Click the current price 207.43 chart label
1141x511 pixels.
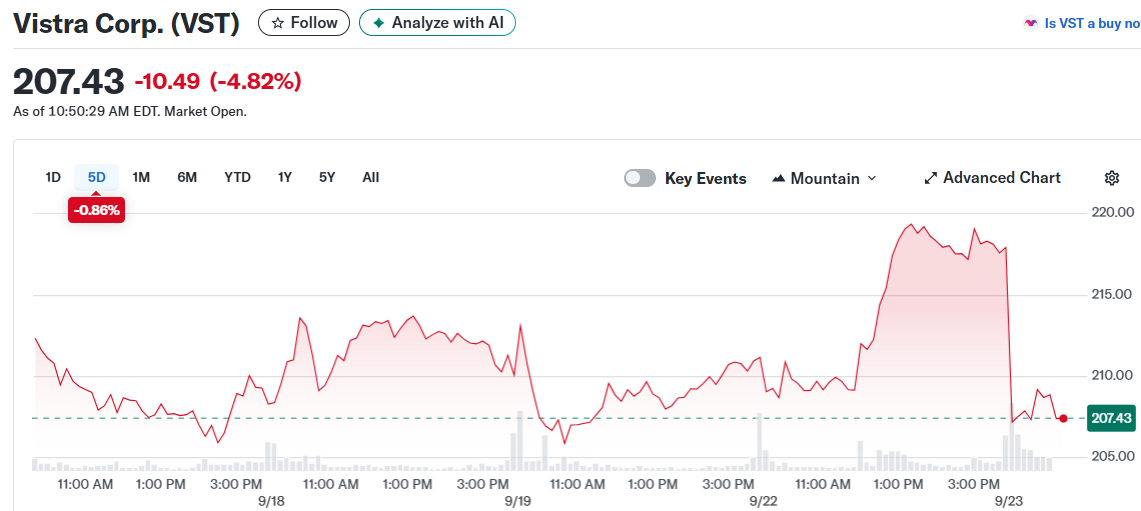point(1111,418)
